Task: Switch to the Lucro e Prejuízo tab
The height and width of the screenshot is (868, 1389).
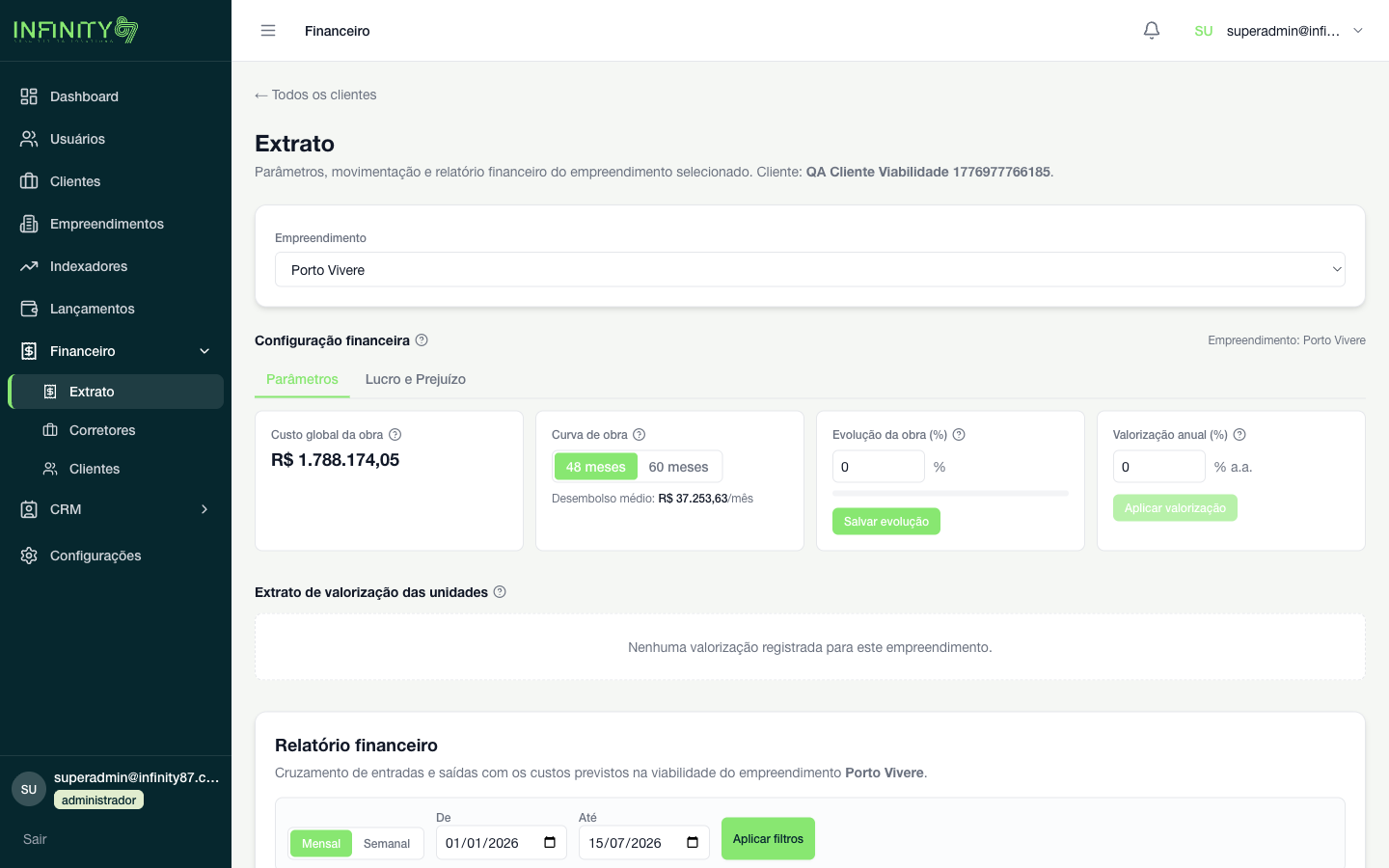Action: tap(416, 379)
